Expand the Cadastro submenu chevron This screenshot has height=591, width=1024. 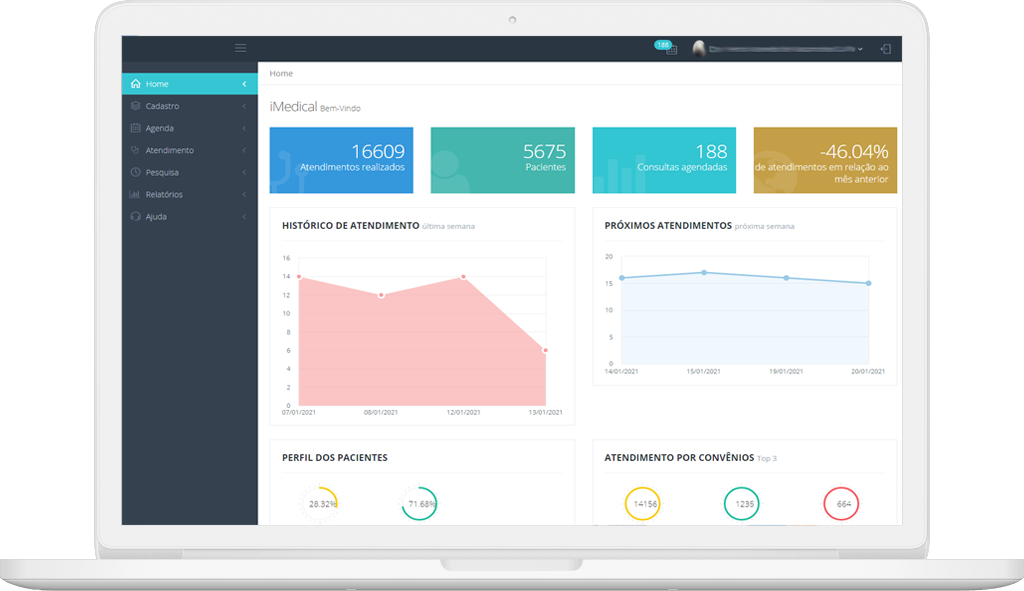click(244, 106)
